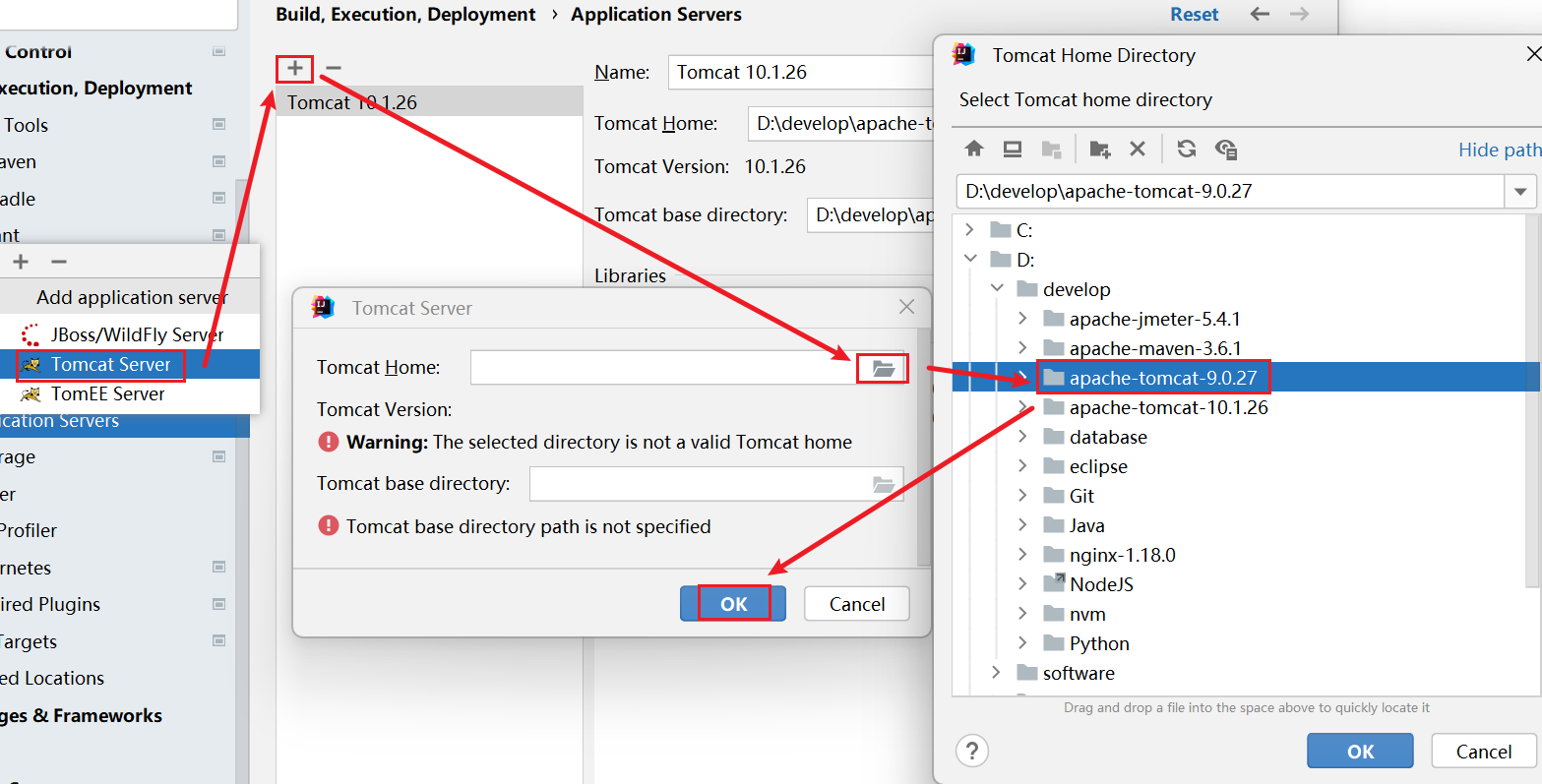Expand the apache-maven-3.6.1 folder

pos(1023,348)
